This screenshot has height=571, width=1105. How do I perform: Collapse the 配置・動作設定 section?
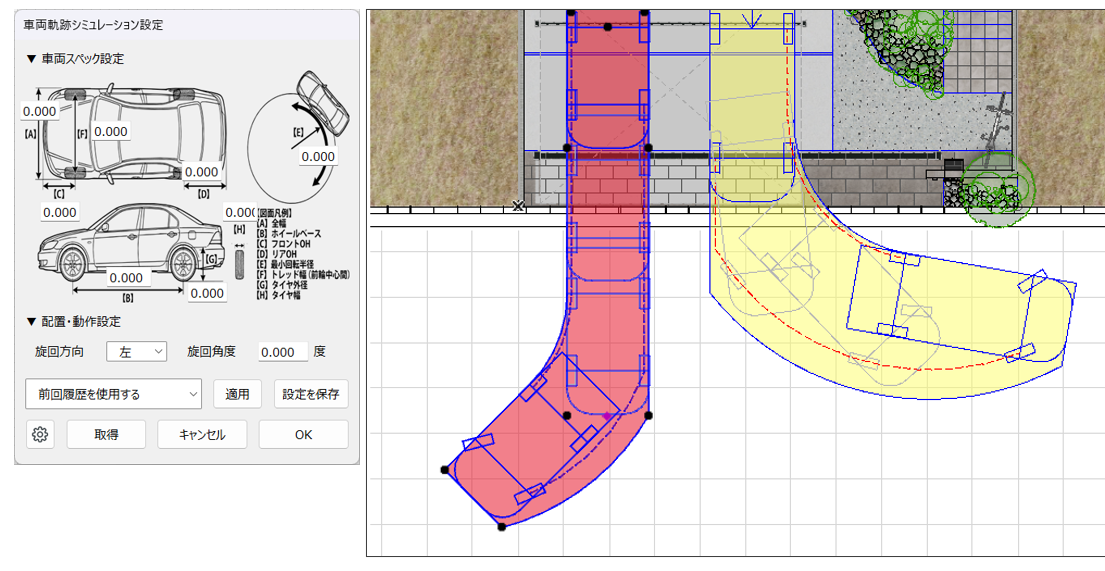coord(32,322)
